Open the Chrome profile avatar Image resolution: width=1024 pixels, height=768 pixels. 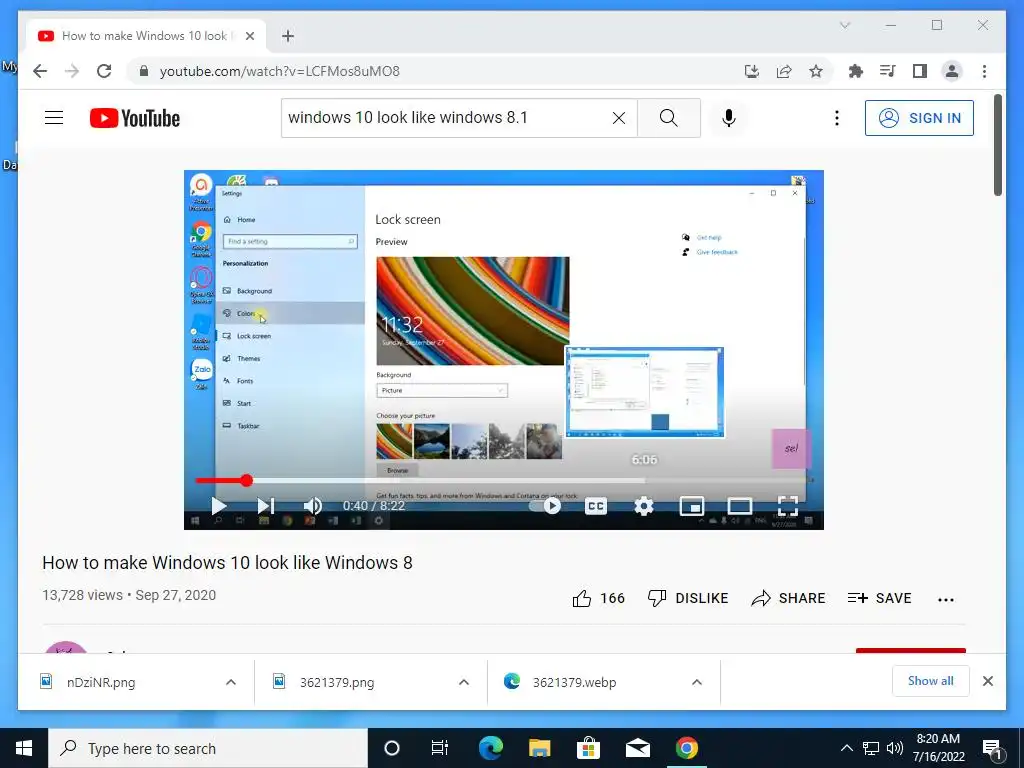[x=952, y=71]
